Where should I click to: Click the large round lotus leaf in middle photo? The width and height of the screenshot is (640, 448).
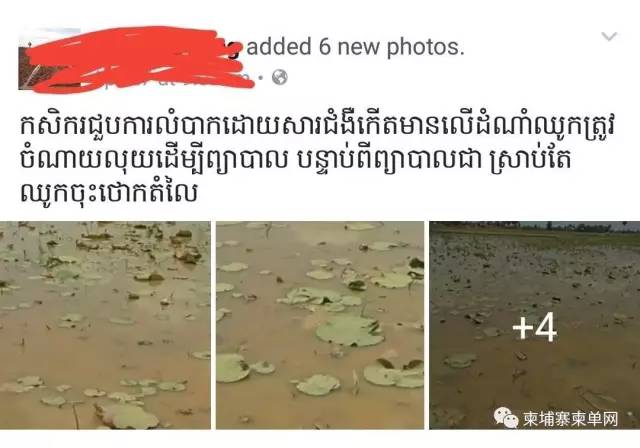350,331
